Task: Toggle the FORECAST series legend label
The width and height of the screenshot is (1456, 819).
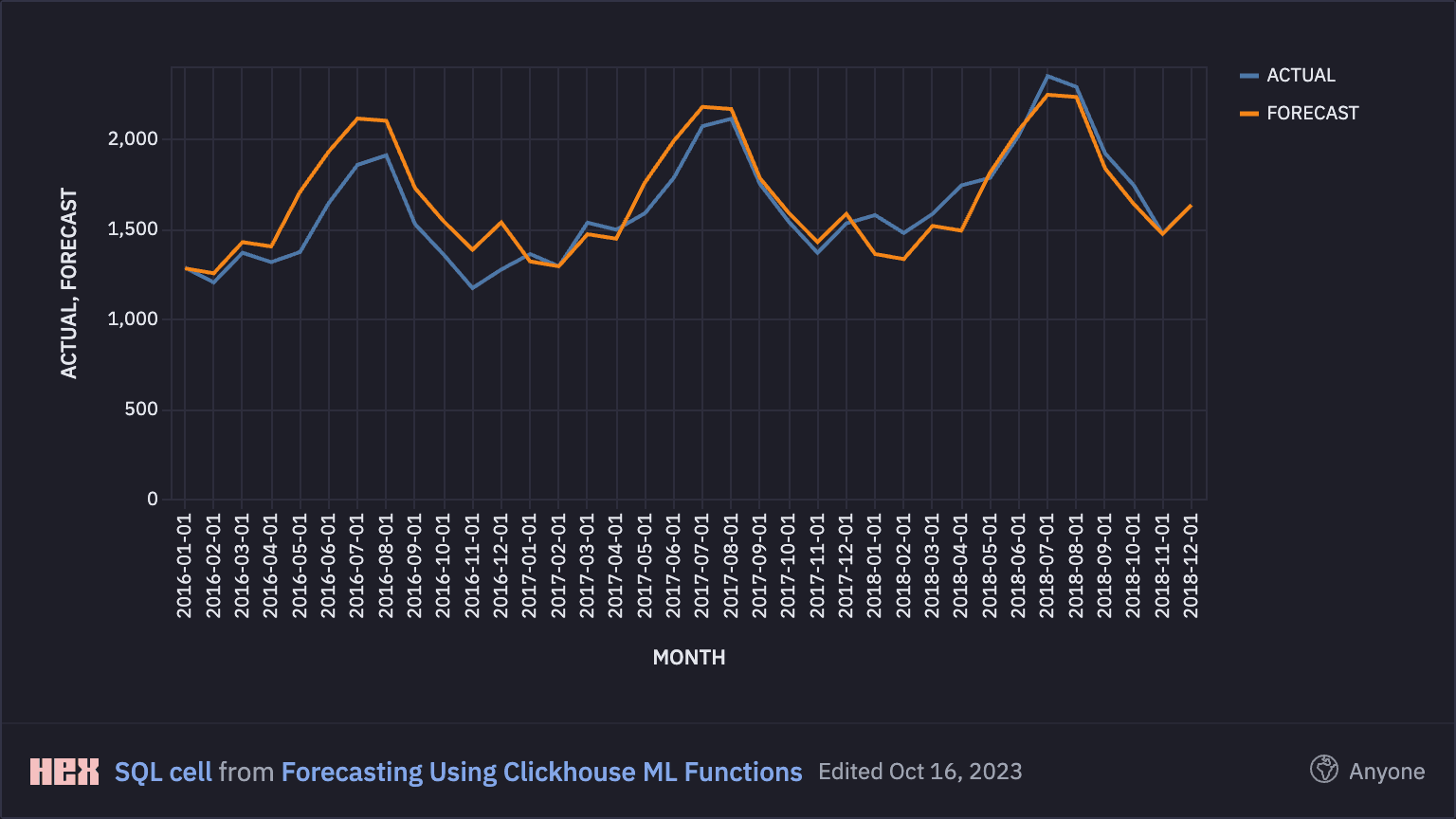Action: point(1312,114)
